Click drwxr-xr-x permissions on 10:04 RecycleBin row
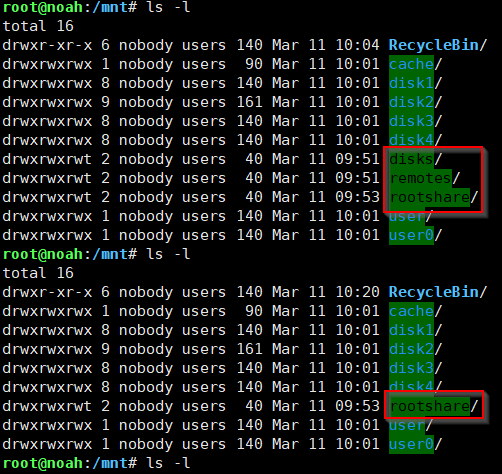502x474 pixels. [x=47, y=45]
